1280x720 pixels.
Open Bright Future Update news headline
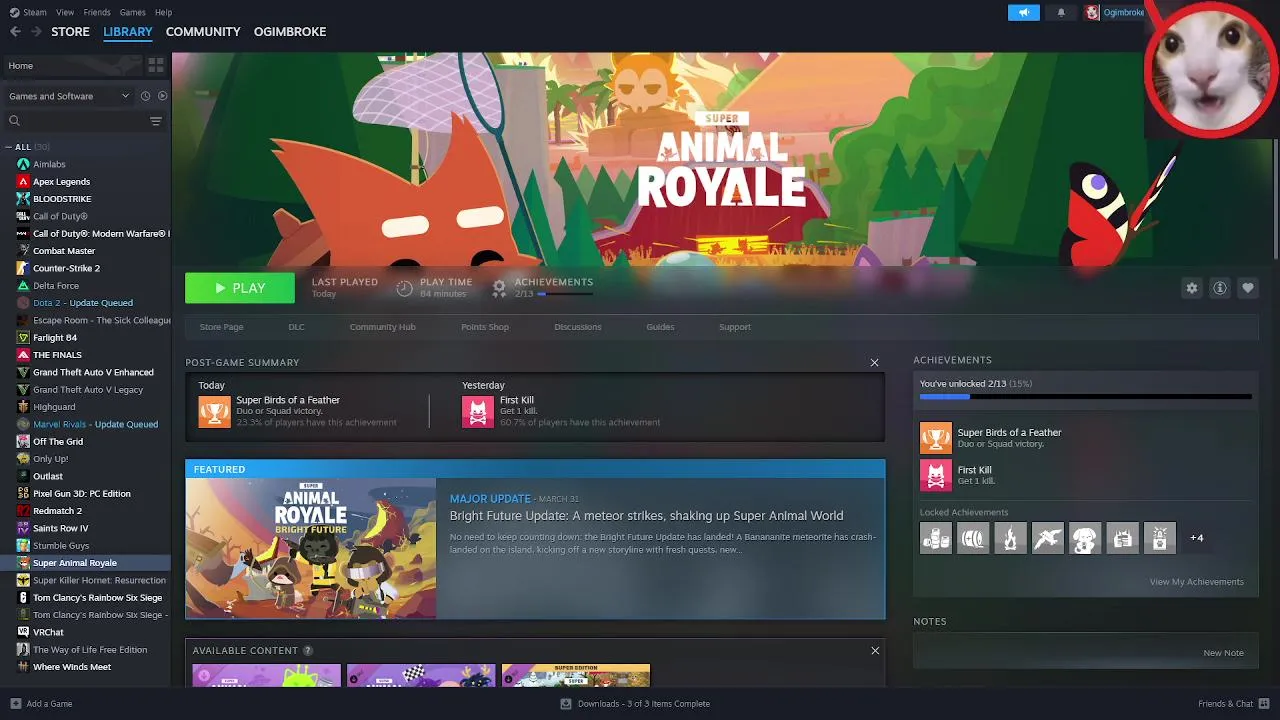click(x=646, y=516)
